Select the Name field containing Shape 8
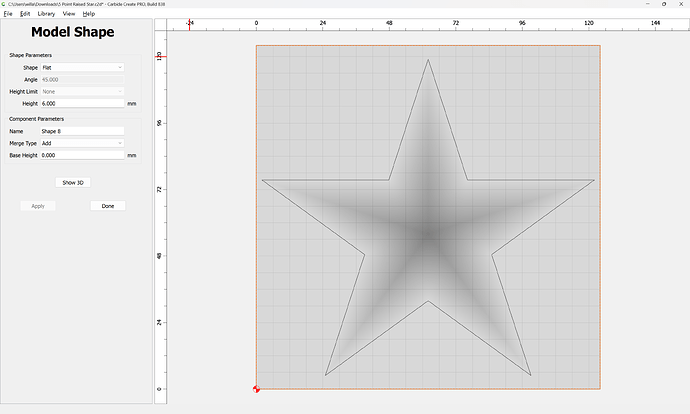The height and width of the screenshot is (414, 690). 82,131
